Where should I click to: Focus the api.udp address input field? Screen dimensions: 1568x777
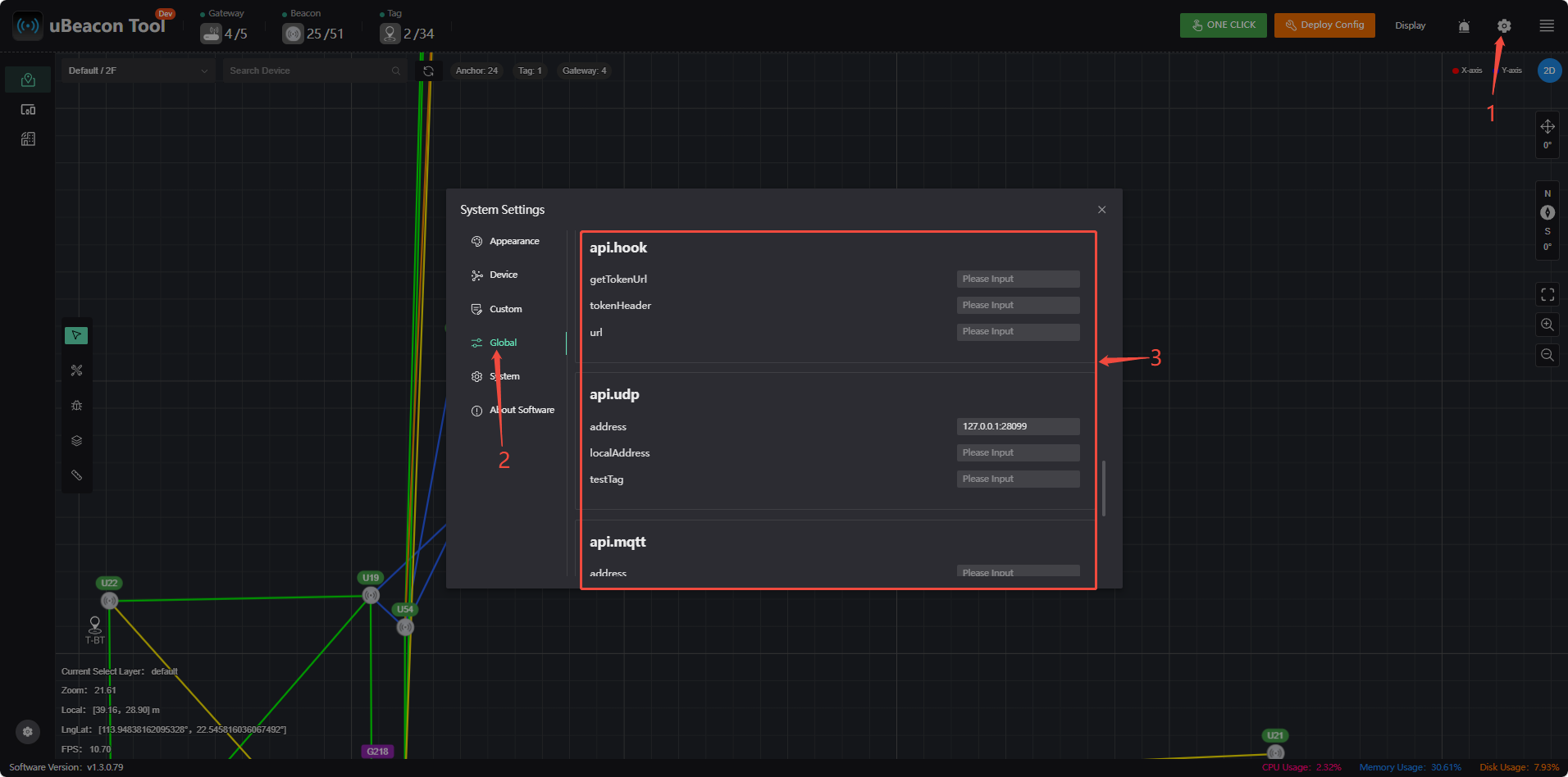1018,426
